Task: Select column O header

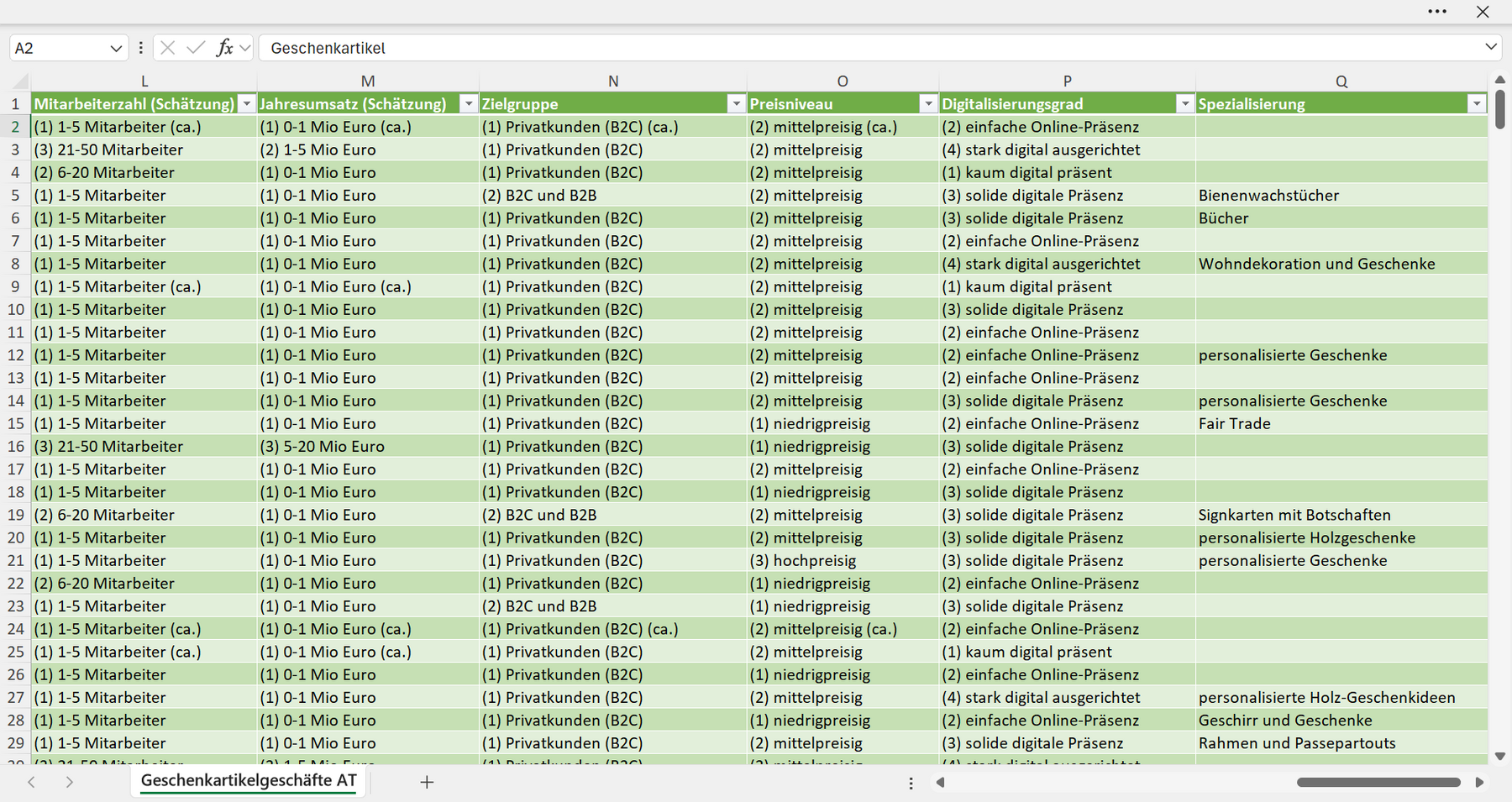Action: [x=843, y=81]
